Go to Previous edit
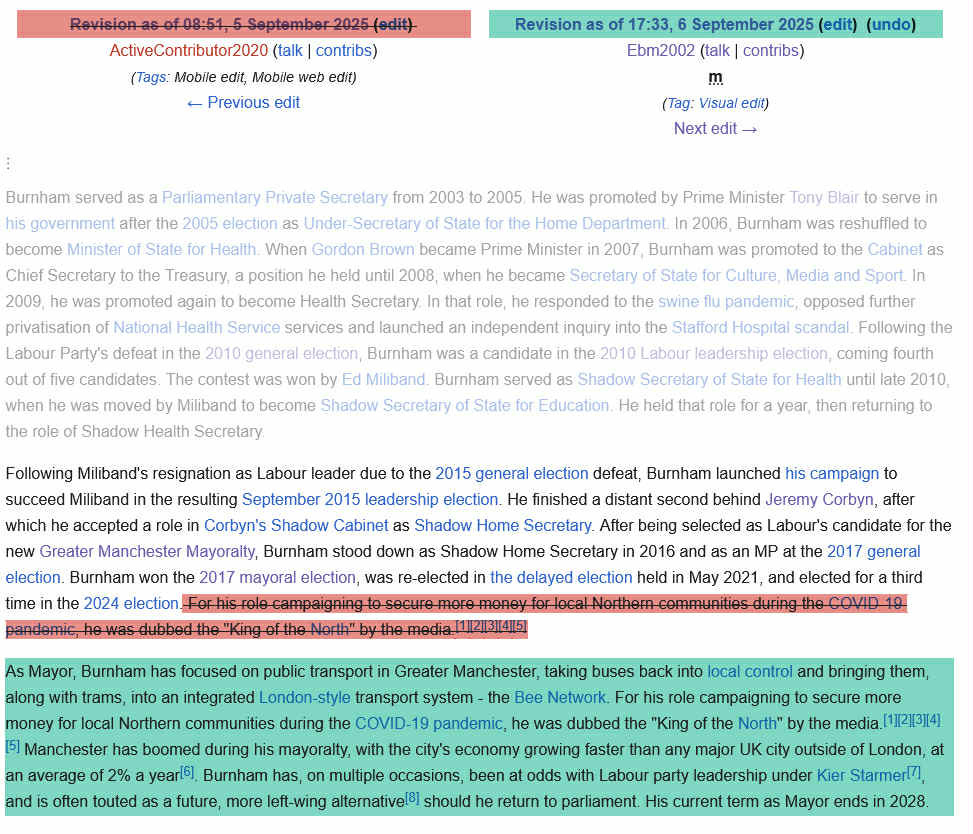 pos(243,102)
